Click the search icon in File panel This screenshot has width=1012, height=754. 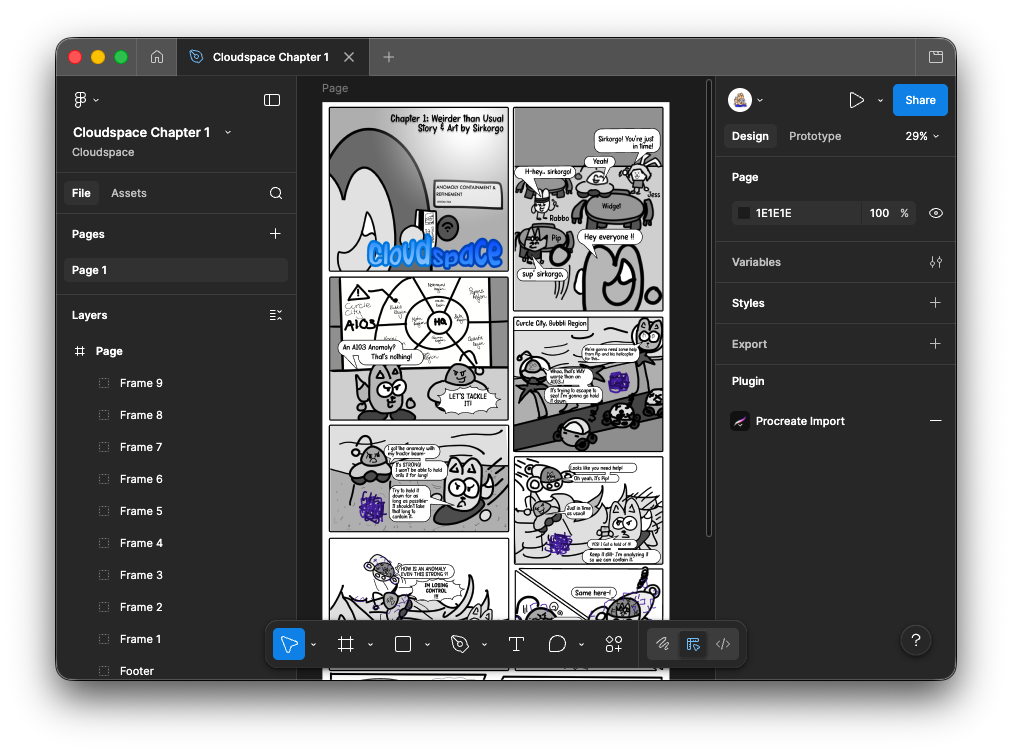click(276, 193)
